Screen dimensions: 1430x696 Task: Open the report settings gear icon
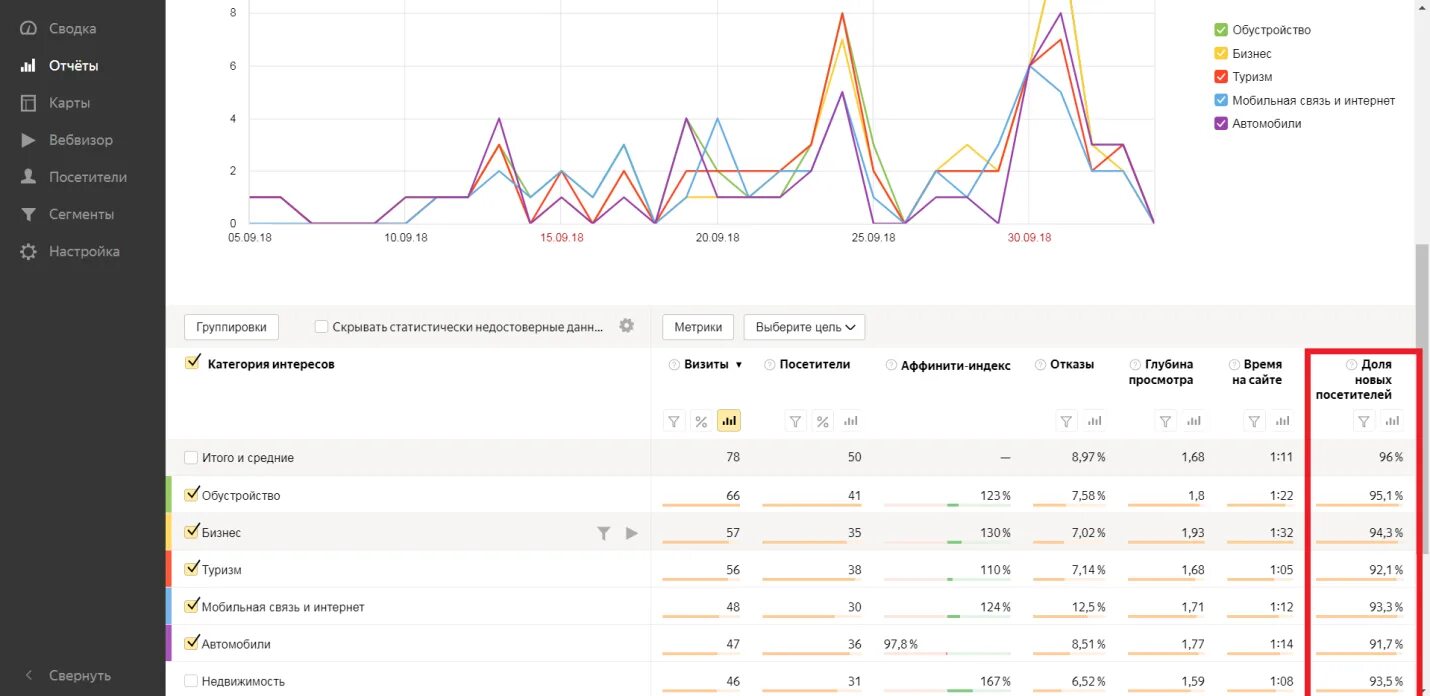[x=627, y=326]
